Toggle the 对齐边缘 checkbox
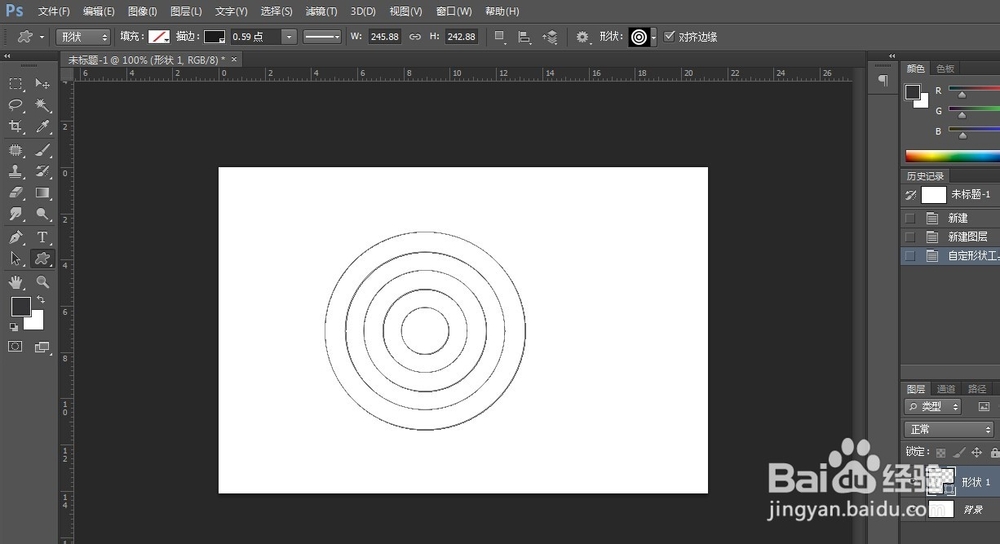Screen dimensions: 1000x544 [670, 37]
